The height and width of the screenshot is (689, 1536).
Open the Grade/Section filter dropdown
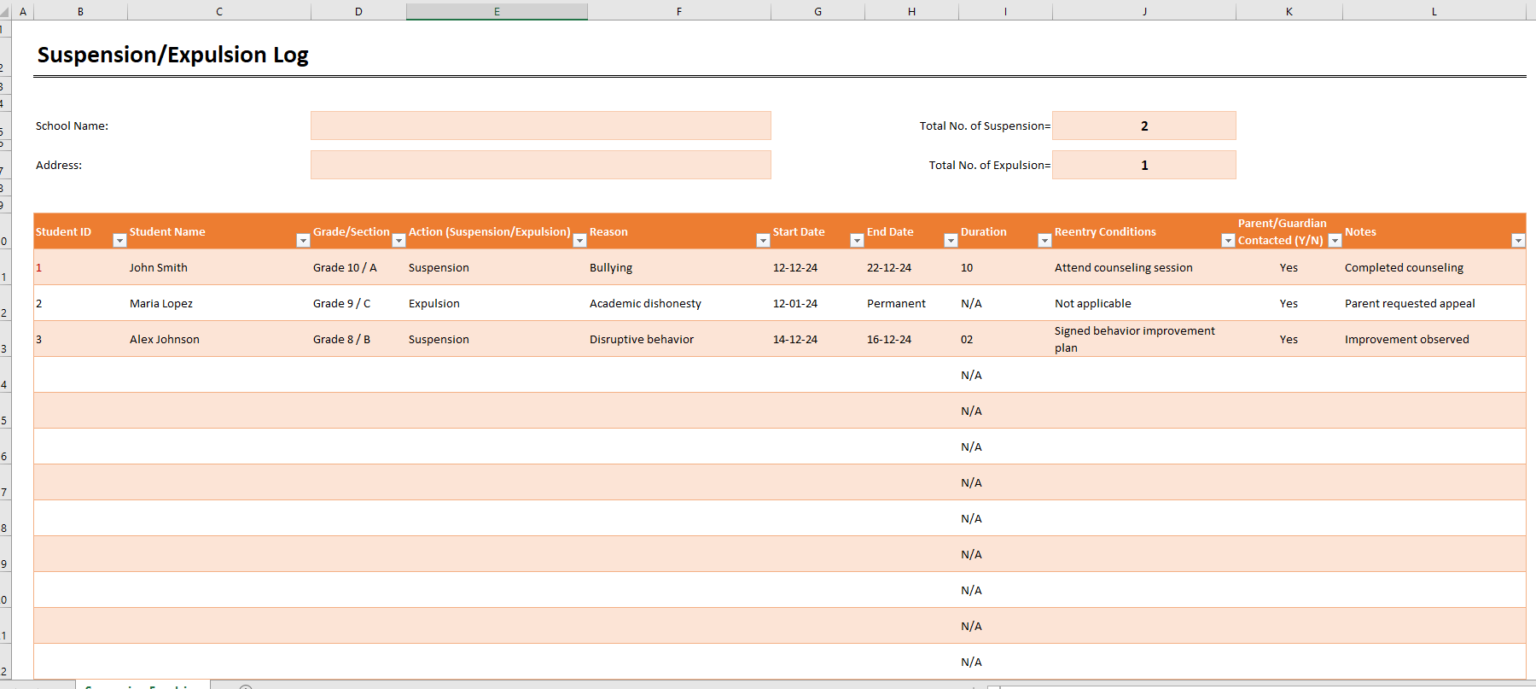[x=399, y=240]
